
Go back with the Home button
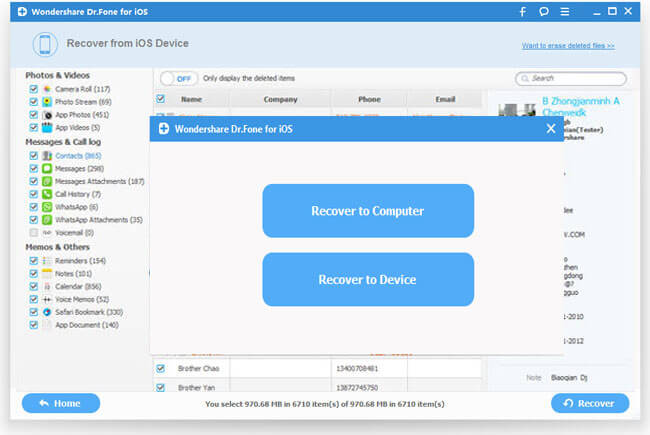point(61,403)
